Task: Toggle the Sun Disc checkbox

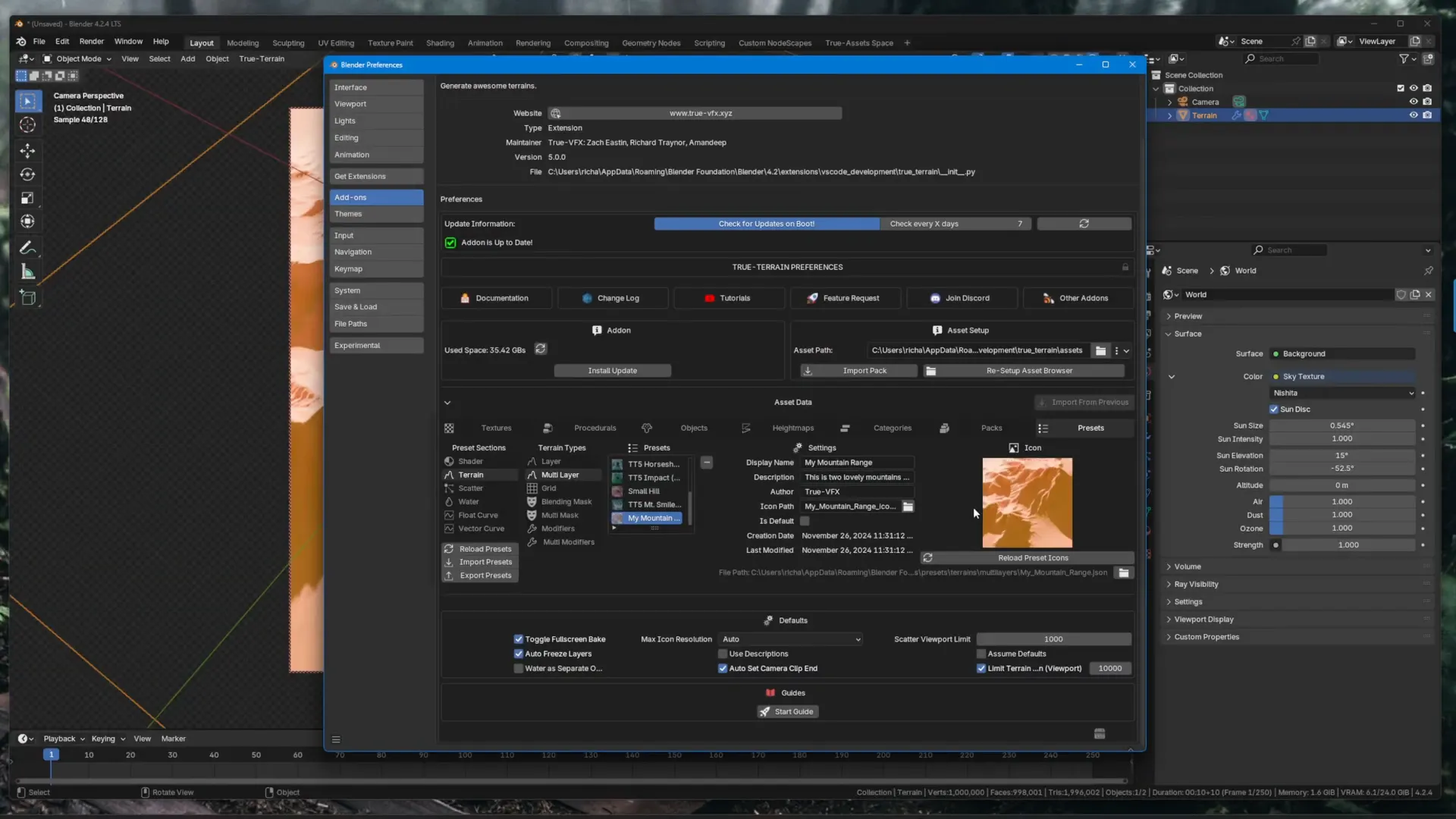Action: point(1274,409)
